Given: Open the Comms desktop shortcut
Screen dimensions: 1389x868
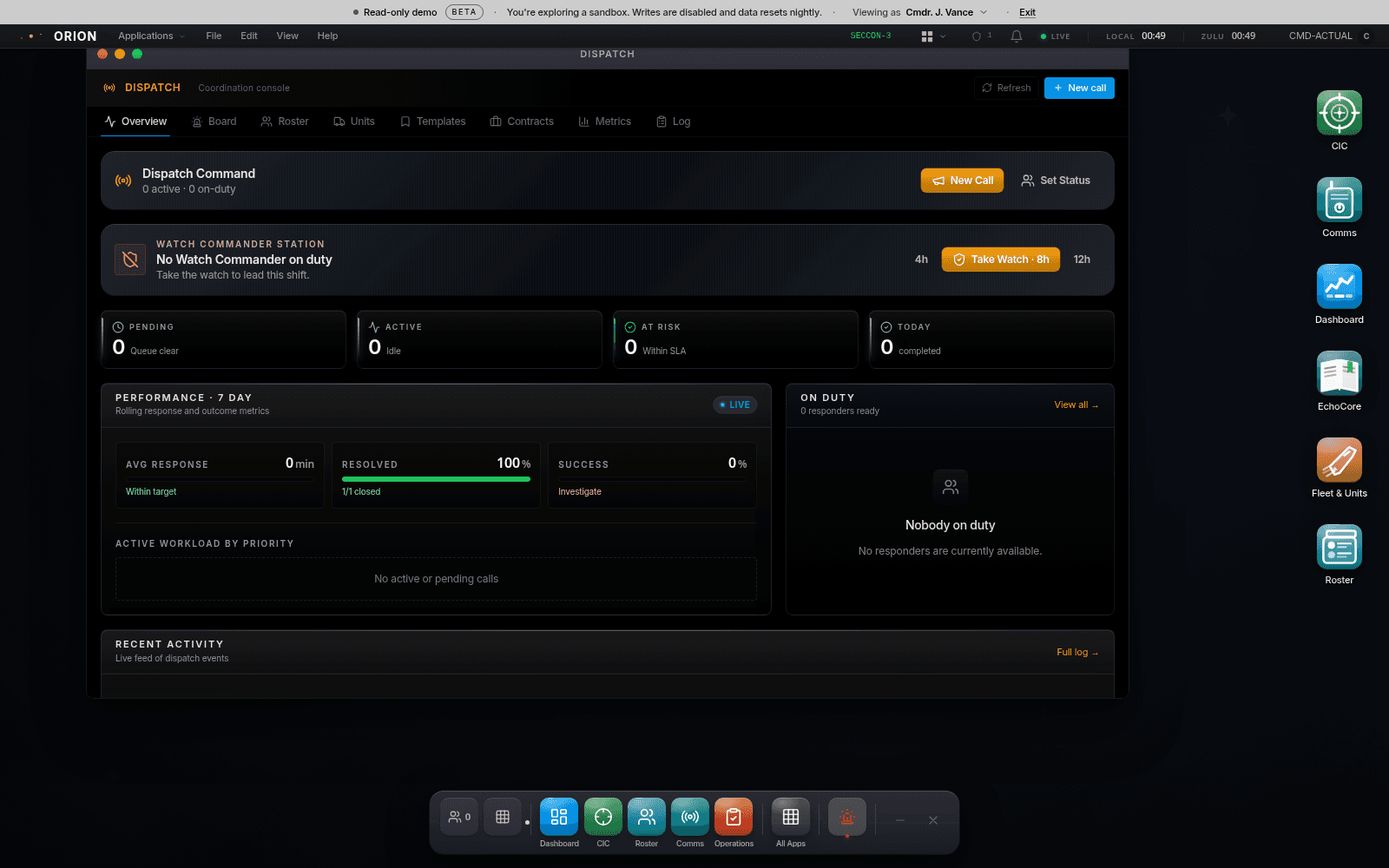Looking at the screenshot, I should pos(1339,200).
